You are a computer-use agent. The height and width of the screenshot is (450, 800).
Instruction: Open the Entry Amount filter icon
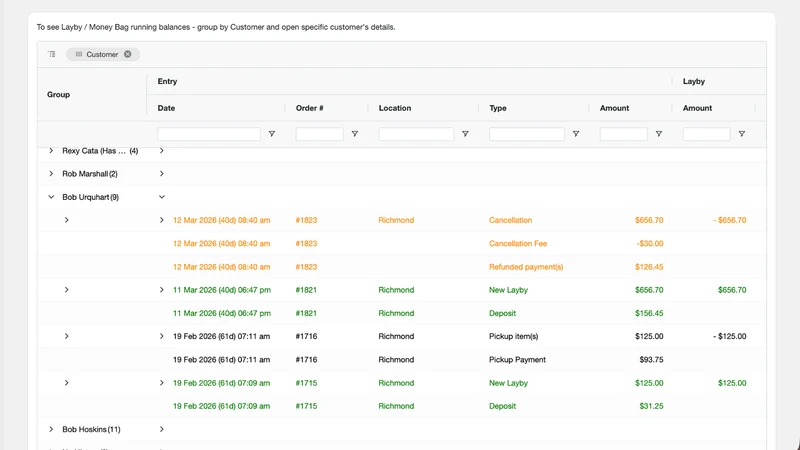tap(659, 134)
